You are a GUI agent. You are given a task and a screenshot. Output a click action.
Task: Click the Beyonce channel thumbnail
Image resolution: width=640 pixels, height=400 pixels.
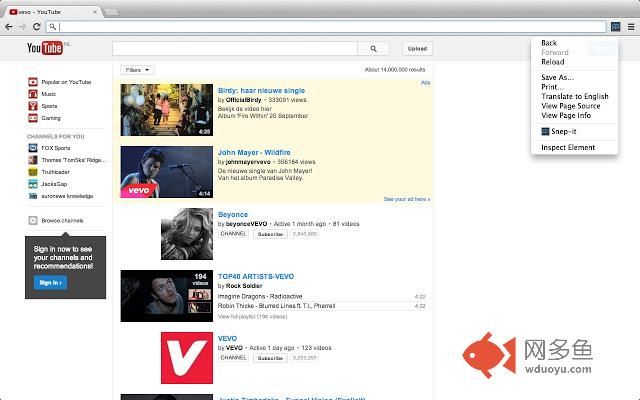pyautogui.click(x=187, y=234)
